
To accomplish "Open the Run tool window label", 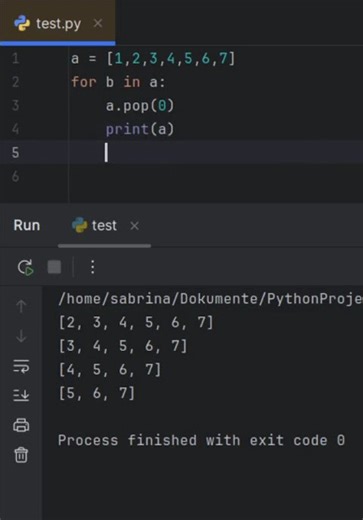I will (x=27, y=225).
